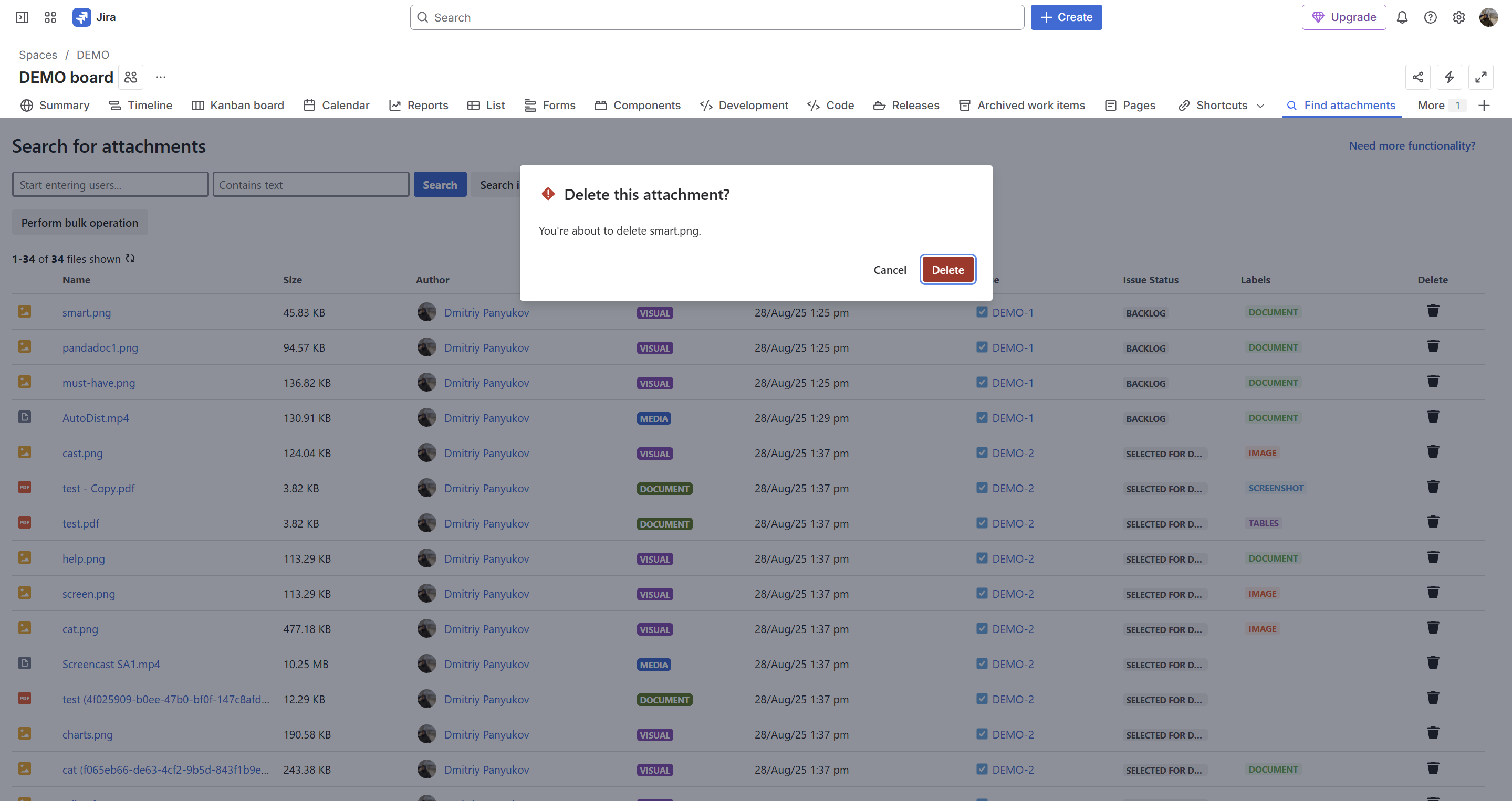The height and width of the screenshot is (801, 1512).
Task: Click trash icon for pandadoc1.png row
Action: pyautogui.click(x=1433, y=346)
